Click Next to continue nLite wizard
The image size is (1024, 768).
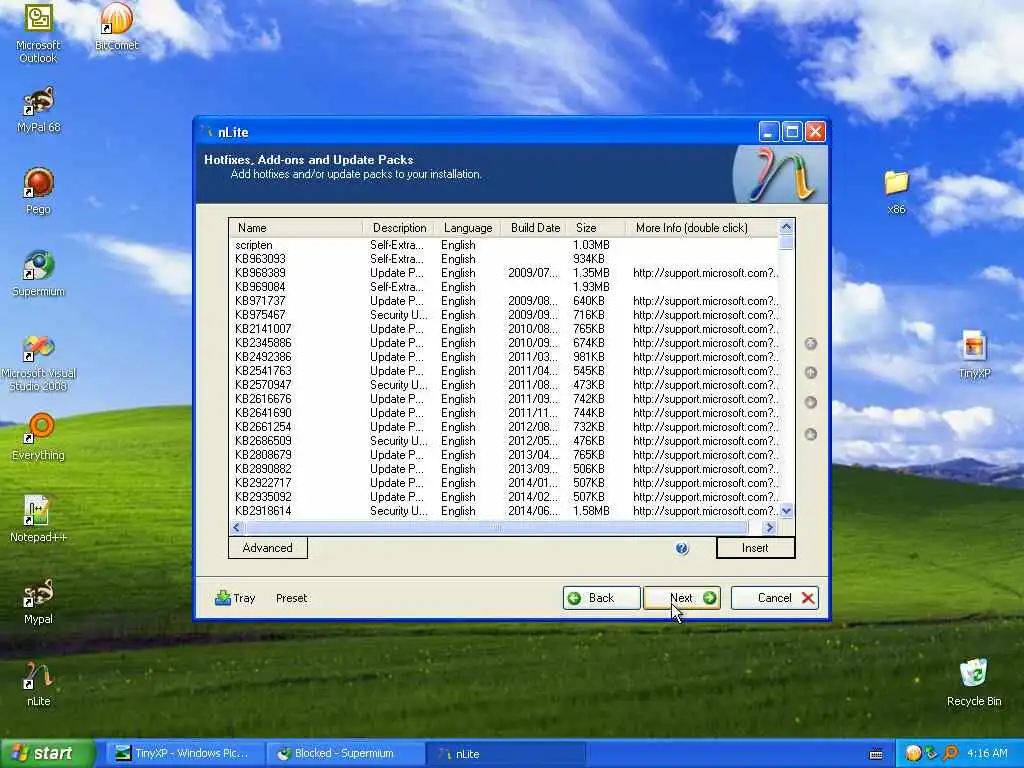tap(682, 598)
